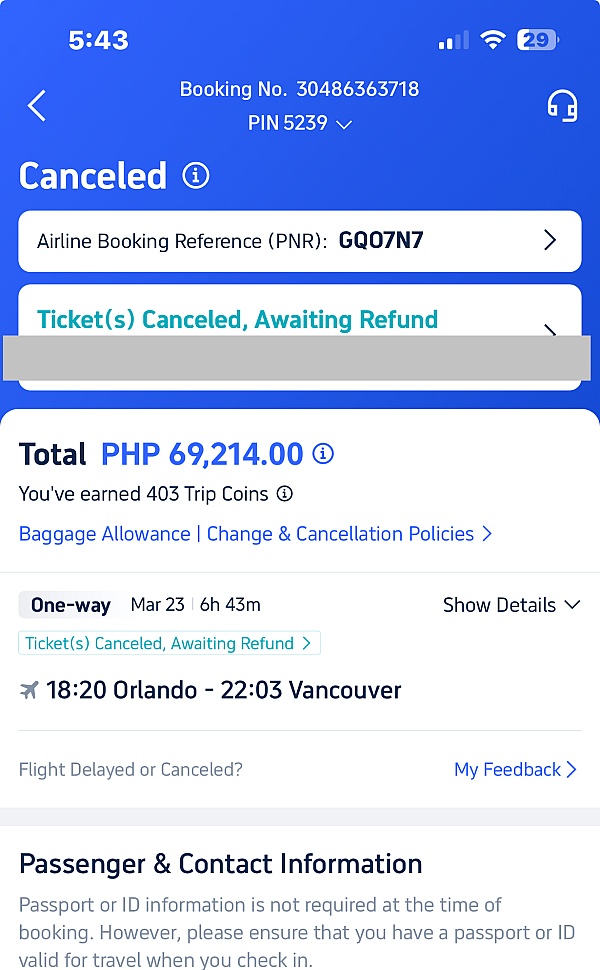Tap Booking No. 30486363718 header
Screen dimensions: 600x970
coord(299,89)
